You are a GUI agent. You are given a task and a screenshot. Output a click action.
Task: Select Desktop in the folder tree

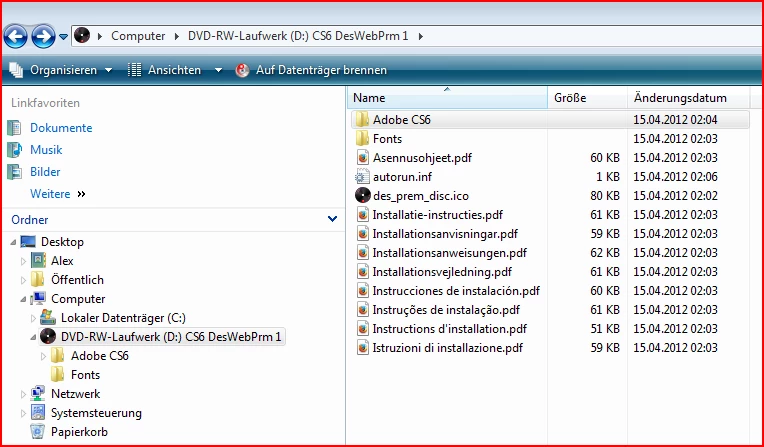(x=62, y=242)
